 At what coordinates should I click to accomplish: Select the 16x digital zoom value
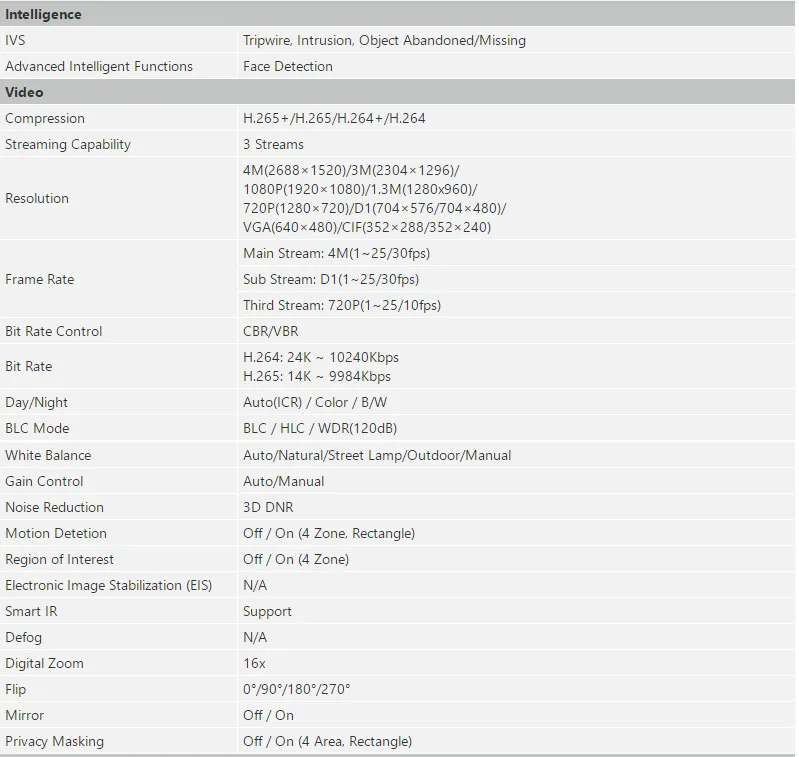point(254,663)
